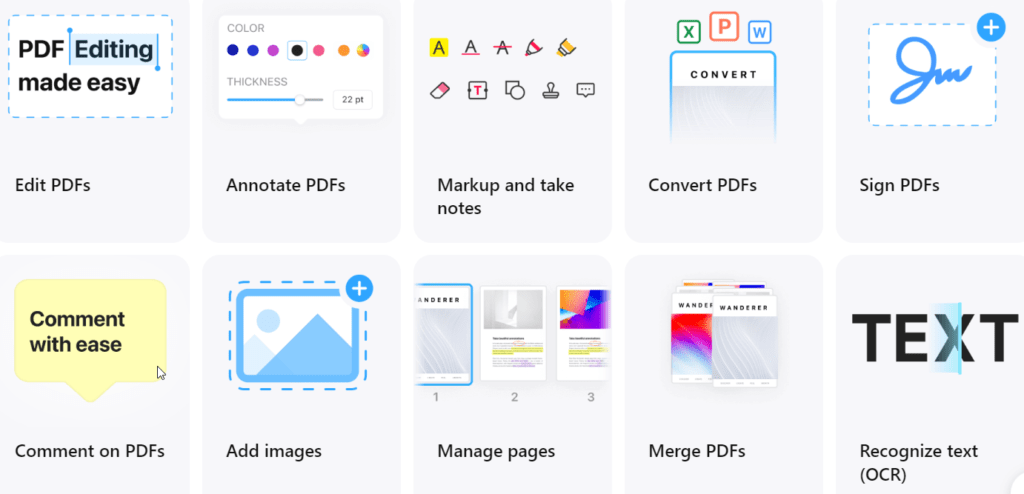Image resolution: width=1024 pixels, height=494 pixels.
Task: Choose the orange color dot
Action: coord(344,50)
